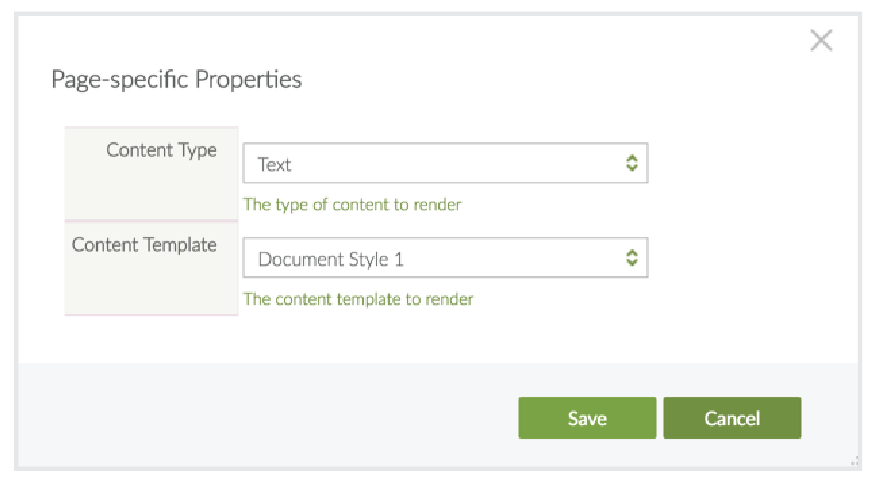
Task: Select the 'Document Style 1' template value
Action: pos(331,260)
